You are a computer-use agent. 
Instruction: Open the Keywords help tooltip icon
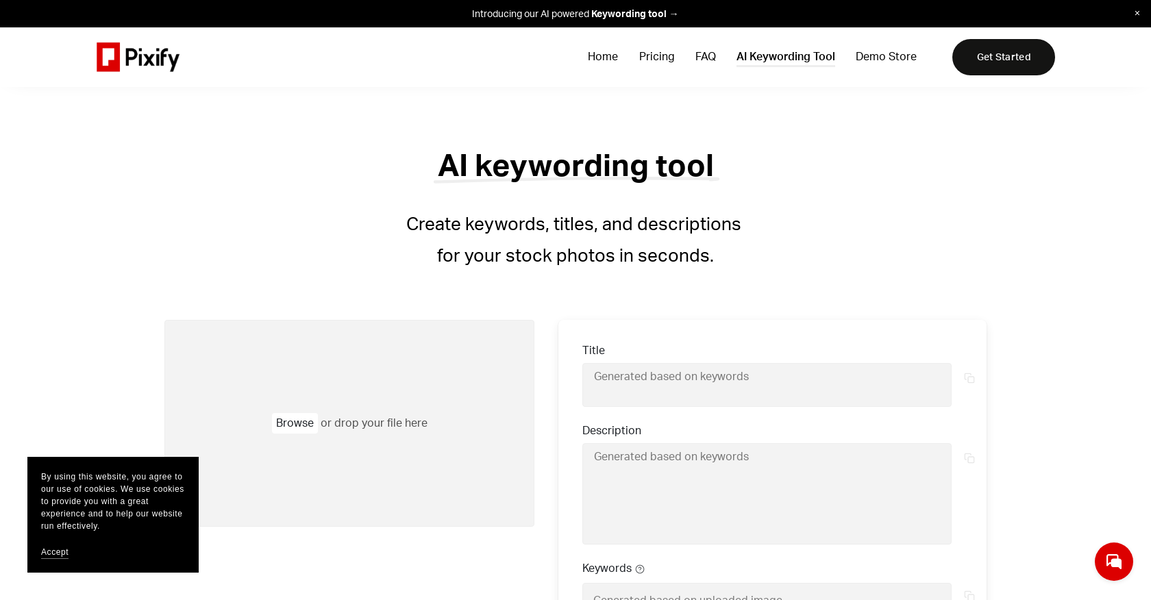click(639, 568)
